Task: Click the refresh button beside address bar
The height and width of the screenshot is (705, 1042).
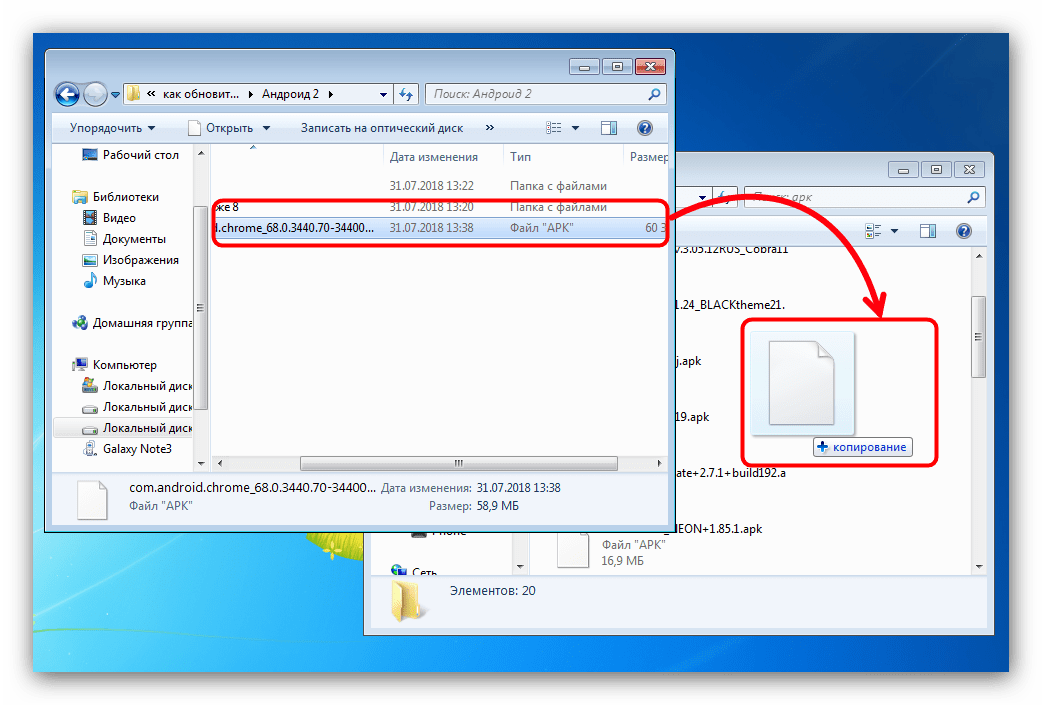Action: [406, 94]
